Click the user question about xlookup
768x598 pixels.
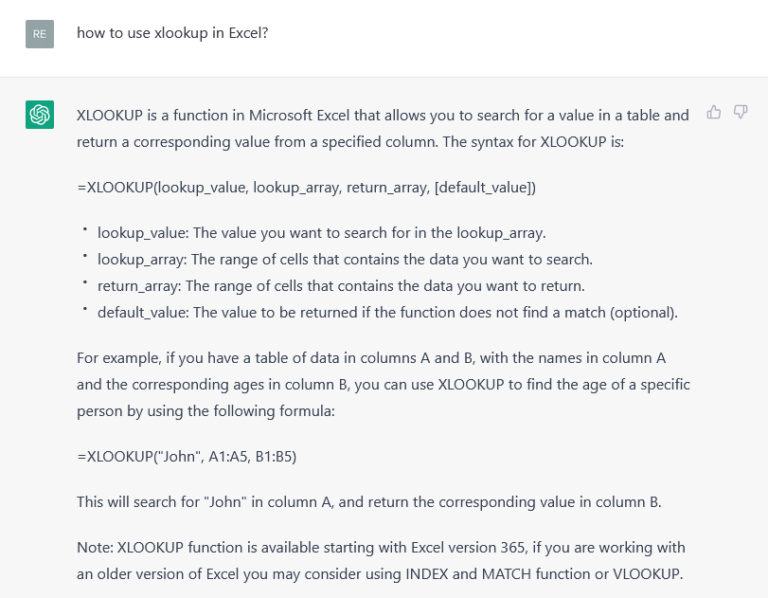pyautogui.click(x=172, y=33)
